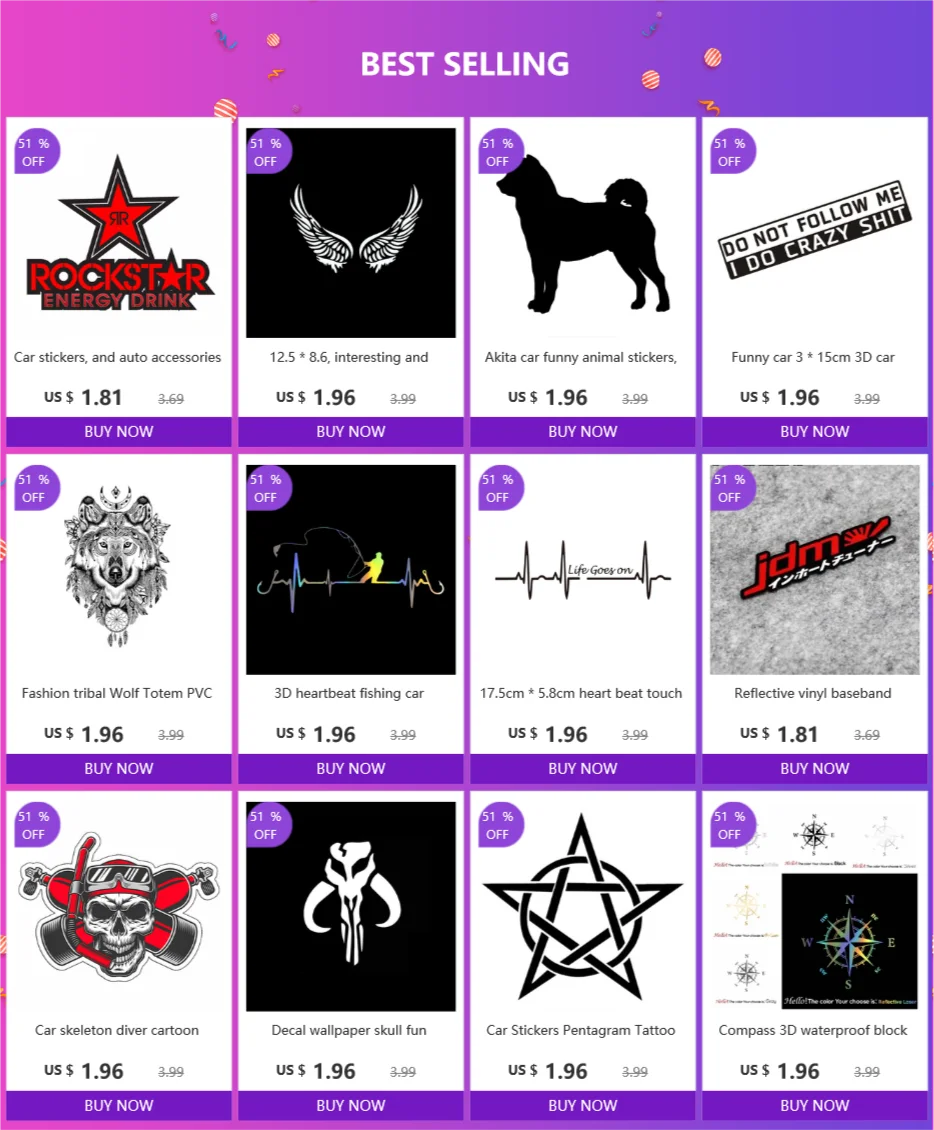Open the pentagram star sticker image

tap(583, 907)
